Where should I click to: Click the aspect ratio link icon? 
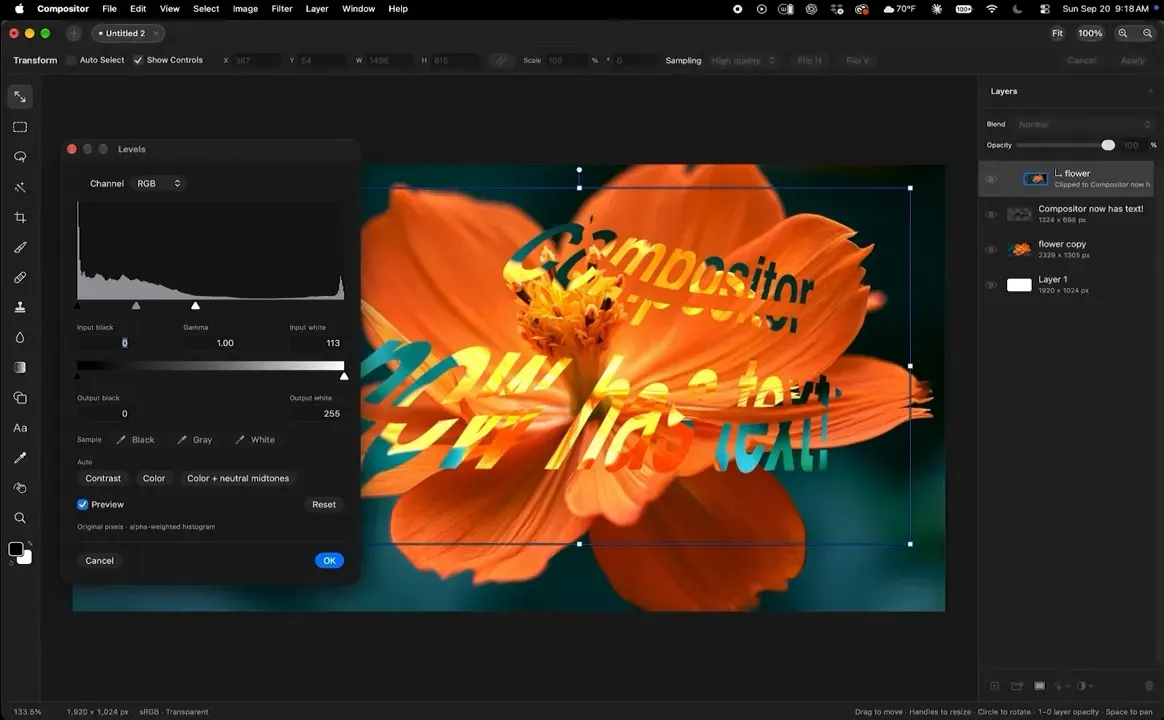[501, 60]
